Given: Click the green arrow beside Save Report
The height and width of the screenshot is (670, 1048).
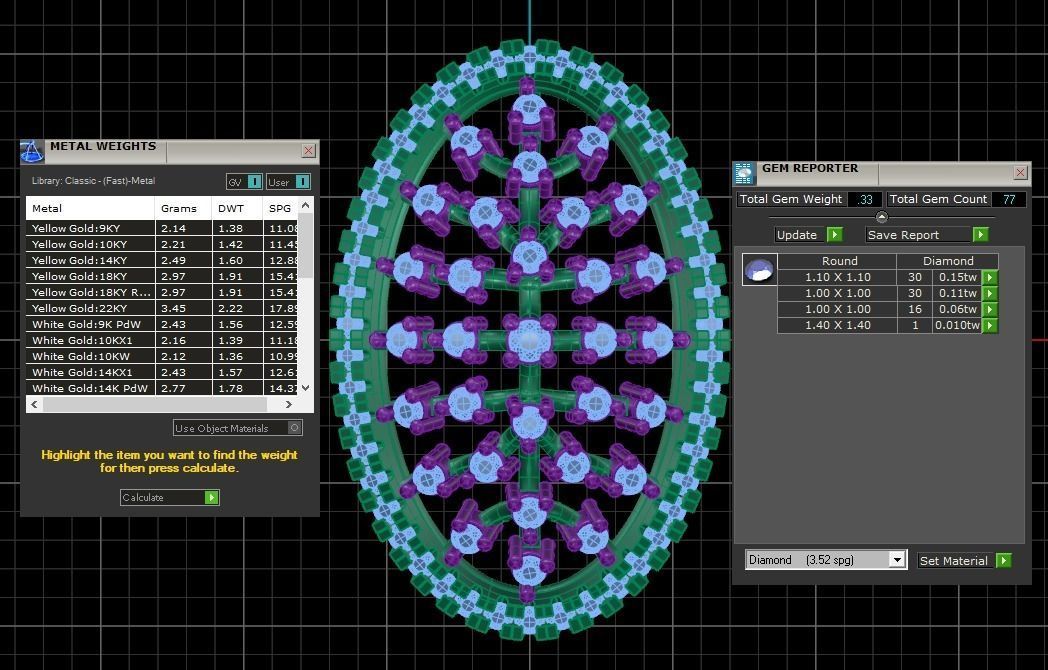Looking at the screenshot, I should point(980,235).
